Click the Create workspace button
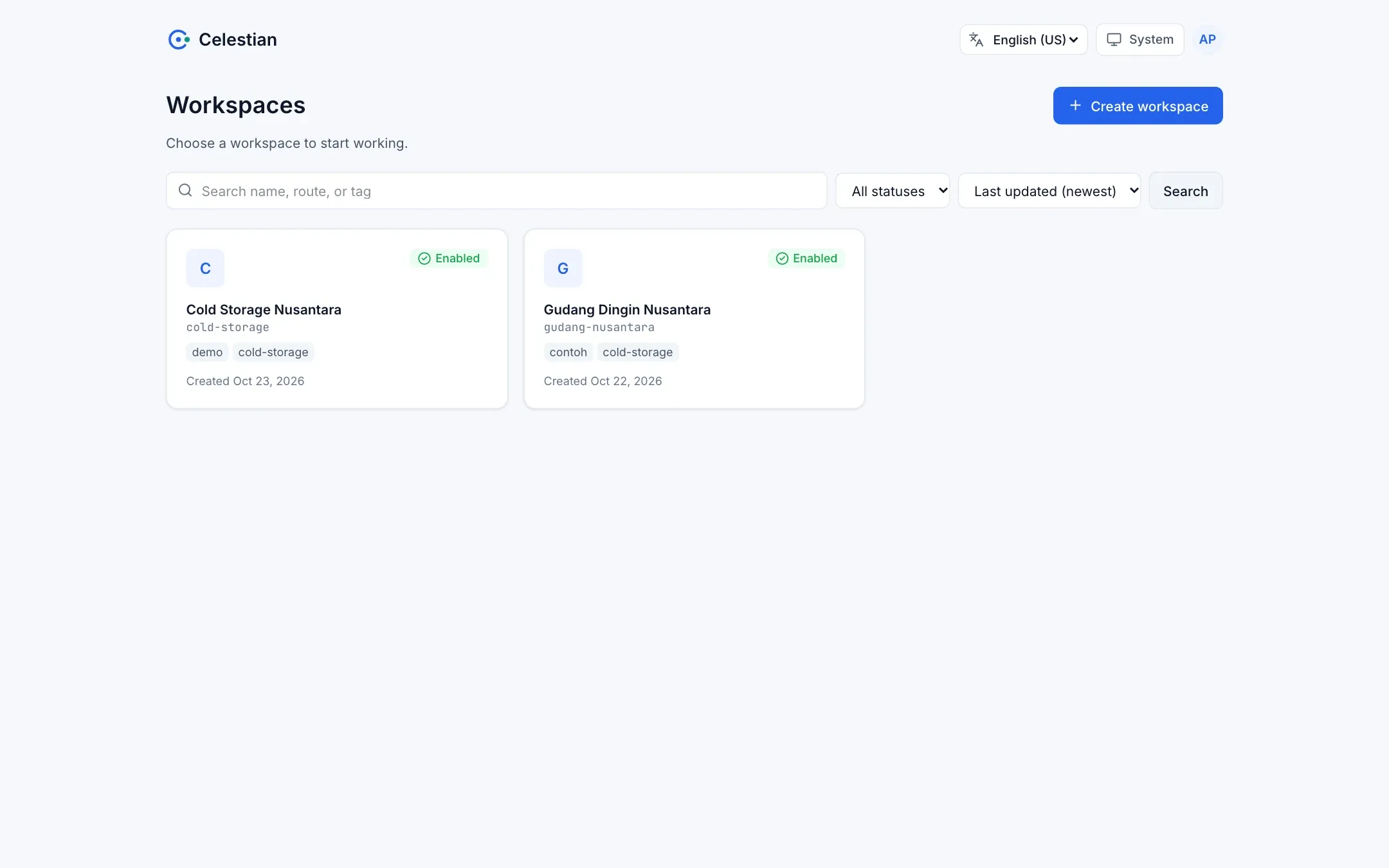 (x=1138, y=105)
